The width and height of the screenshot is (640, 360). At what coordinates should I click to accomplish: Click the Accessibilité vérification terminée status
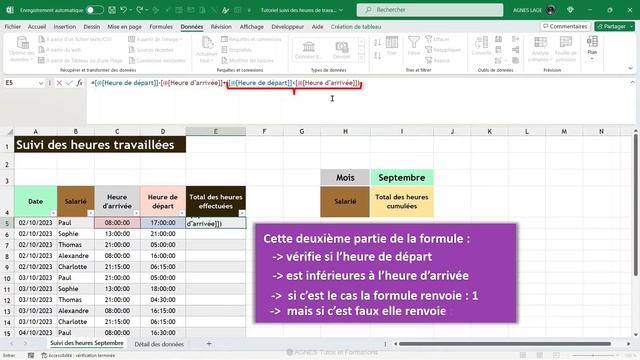pos(78,356)
